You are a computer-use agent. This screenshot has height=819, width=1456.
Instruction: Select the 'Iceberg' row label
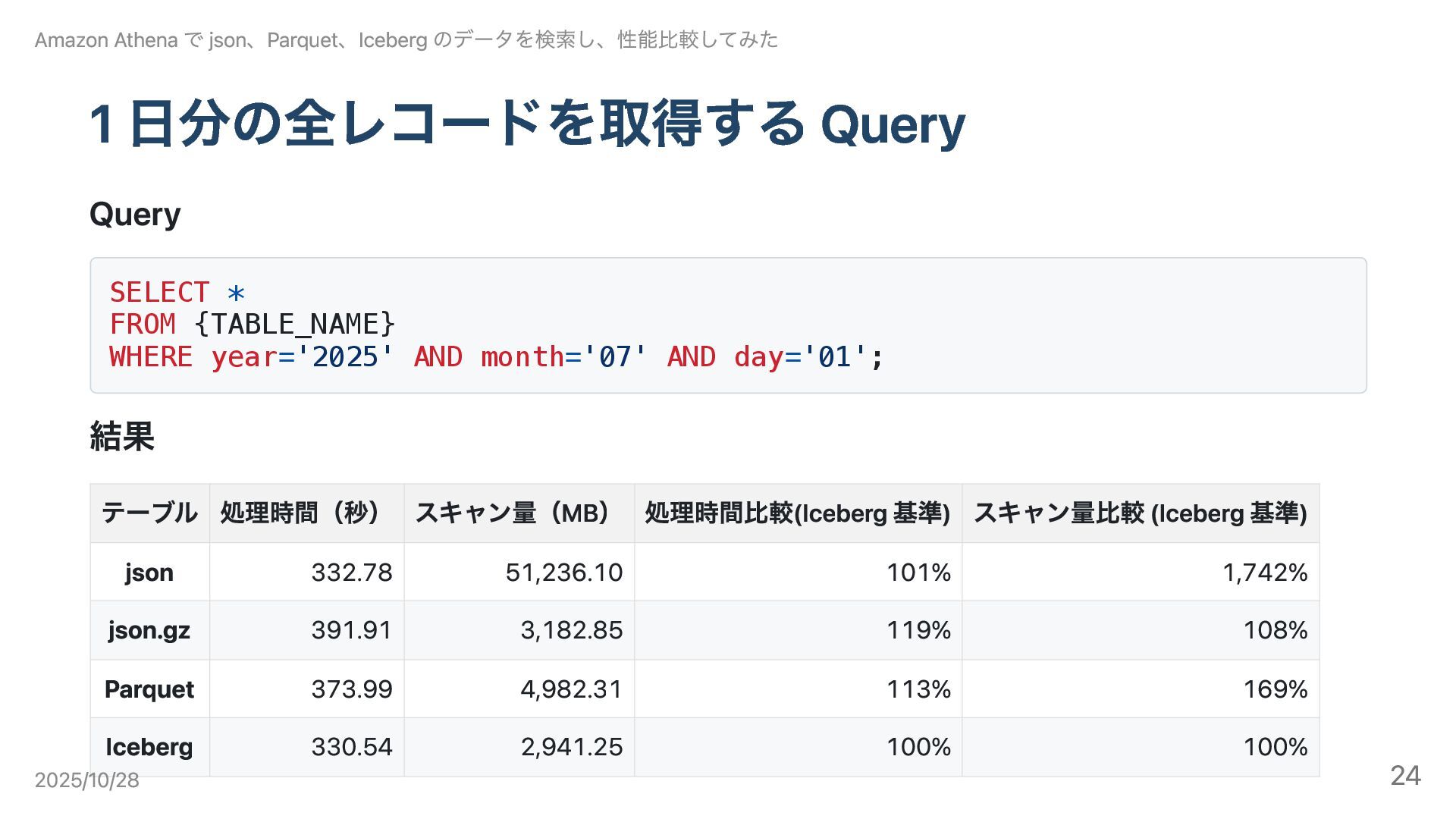click(x=149, y=747)
